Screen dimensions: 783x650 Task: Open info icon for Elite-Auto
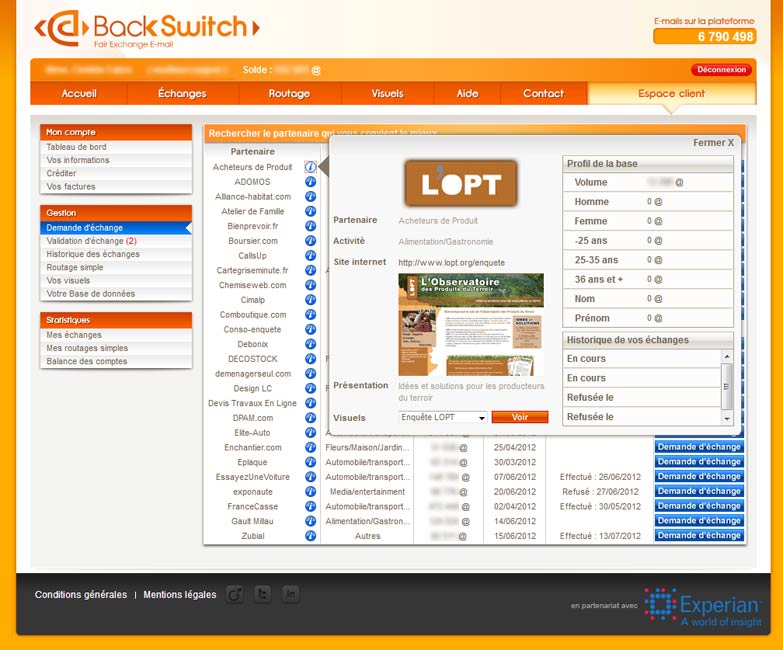click(x=310, y=432)
